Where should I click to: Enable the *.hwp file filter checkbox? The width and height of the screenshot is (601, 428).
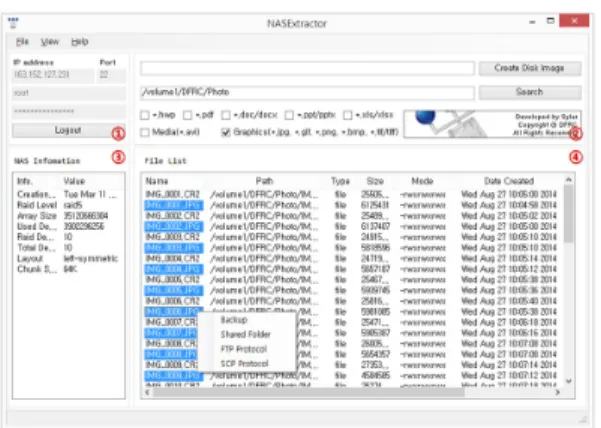click(145, 115)
